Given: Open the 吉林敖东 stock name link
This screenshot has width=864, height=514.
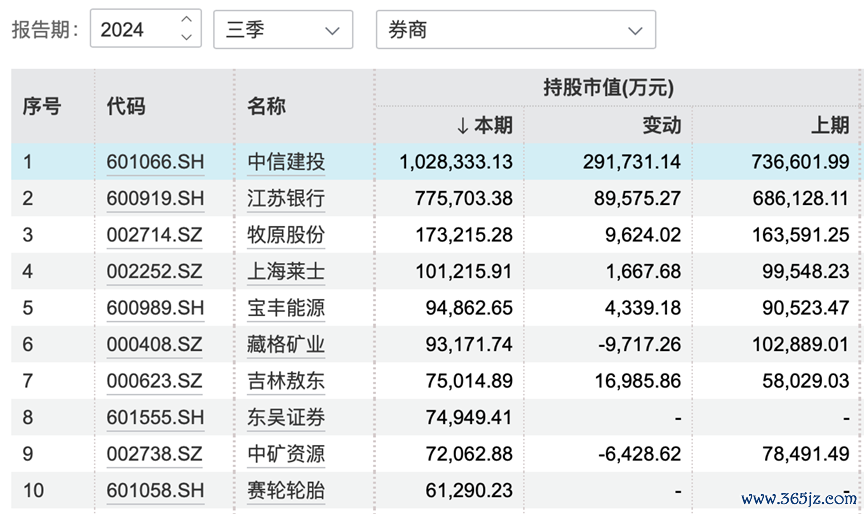Looking at the screenshot, I should [x=286, y=381].
